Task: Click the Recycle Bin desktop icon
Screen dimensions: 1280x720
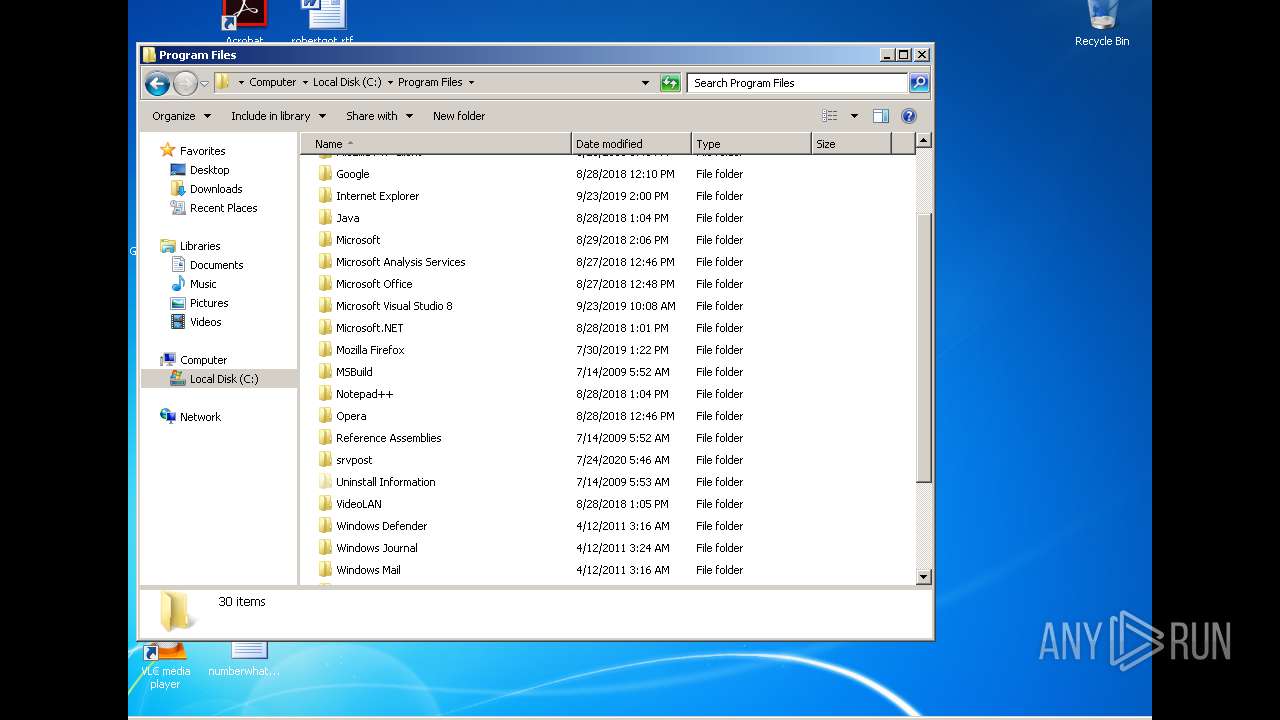Action: tap(1102, 24)
